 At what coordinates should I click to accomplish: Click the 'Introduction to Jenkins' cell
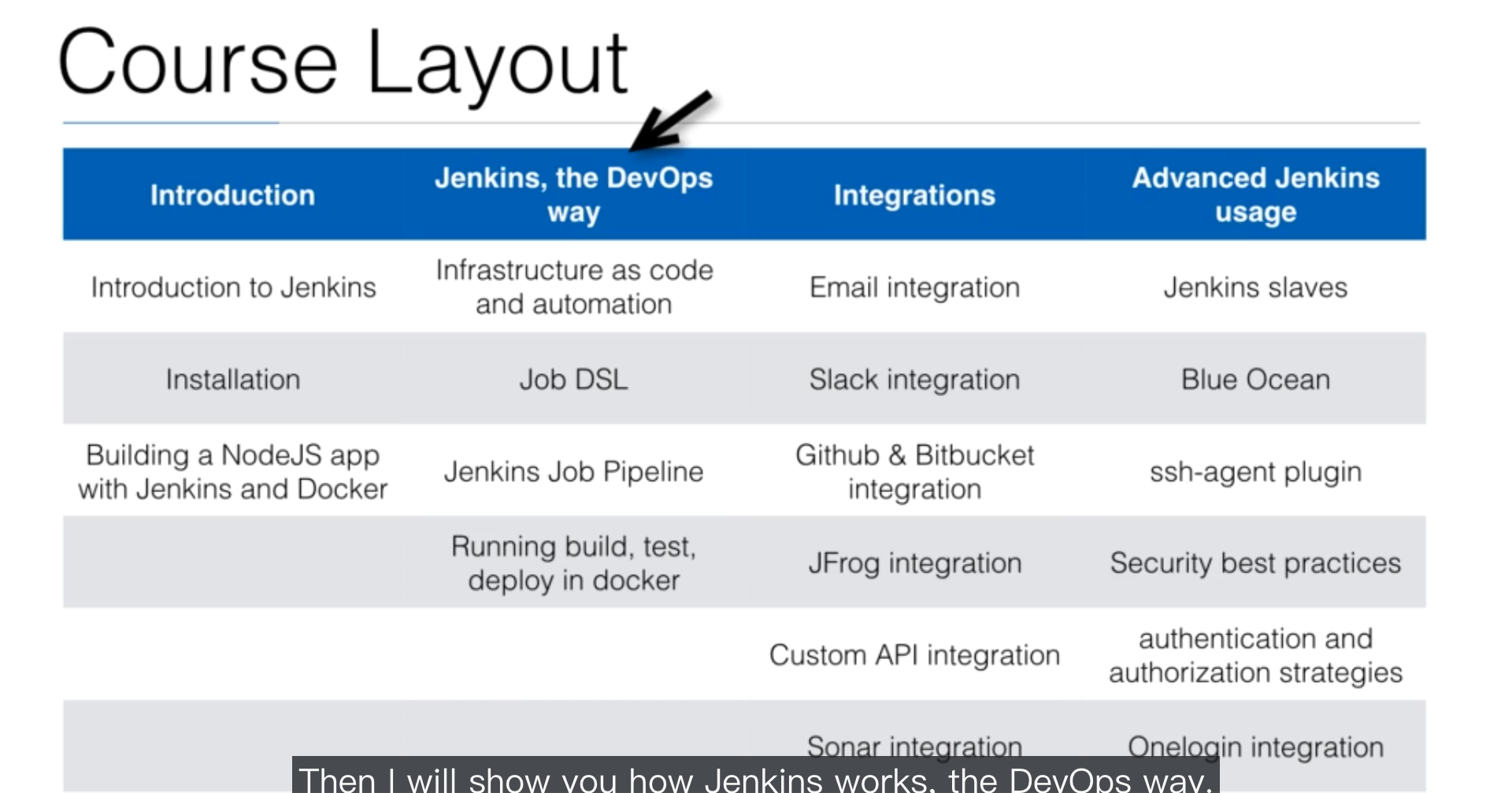tap(233, 287)
